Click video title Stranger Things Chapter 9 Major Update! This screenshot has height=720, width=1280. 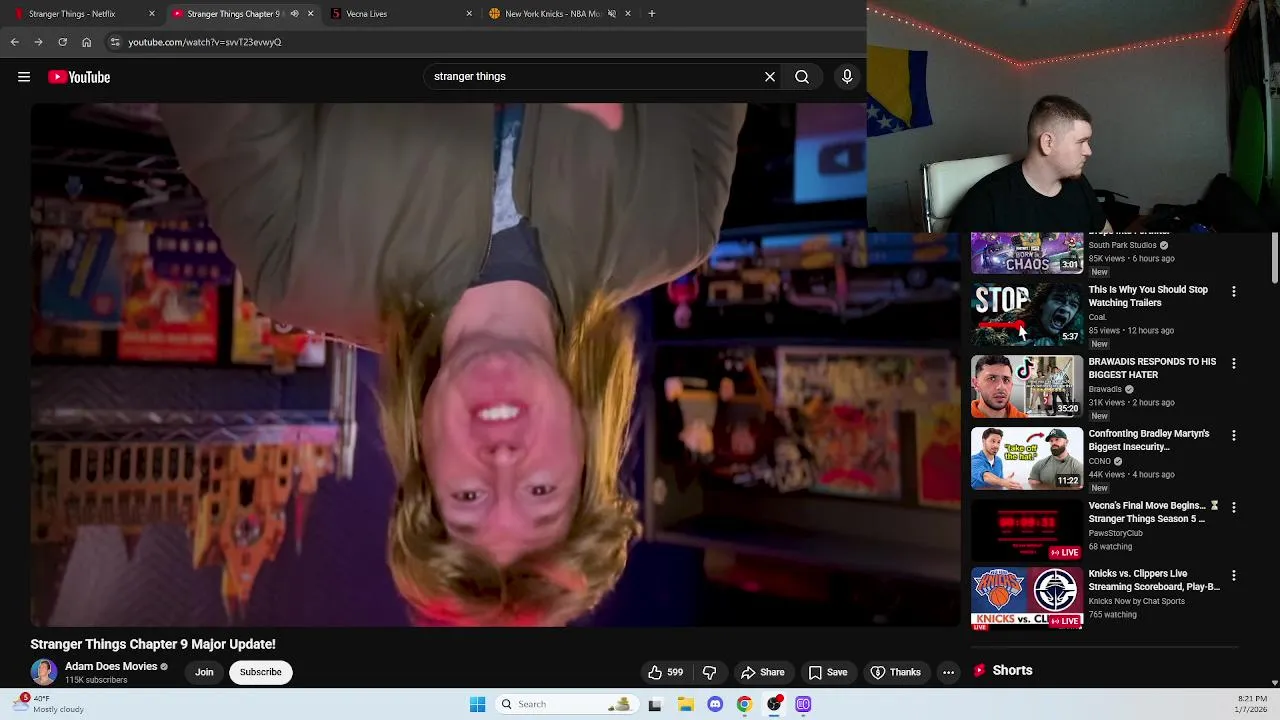[153, 644]
